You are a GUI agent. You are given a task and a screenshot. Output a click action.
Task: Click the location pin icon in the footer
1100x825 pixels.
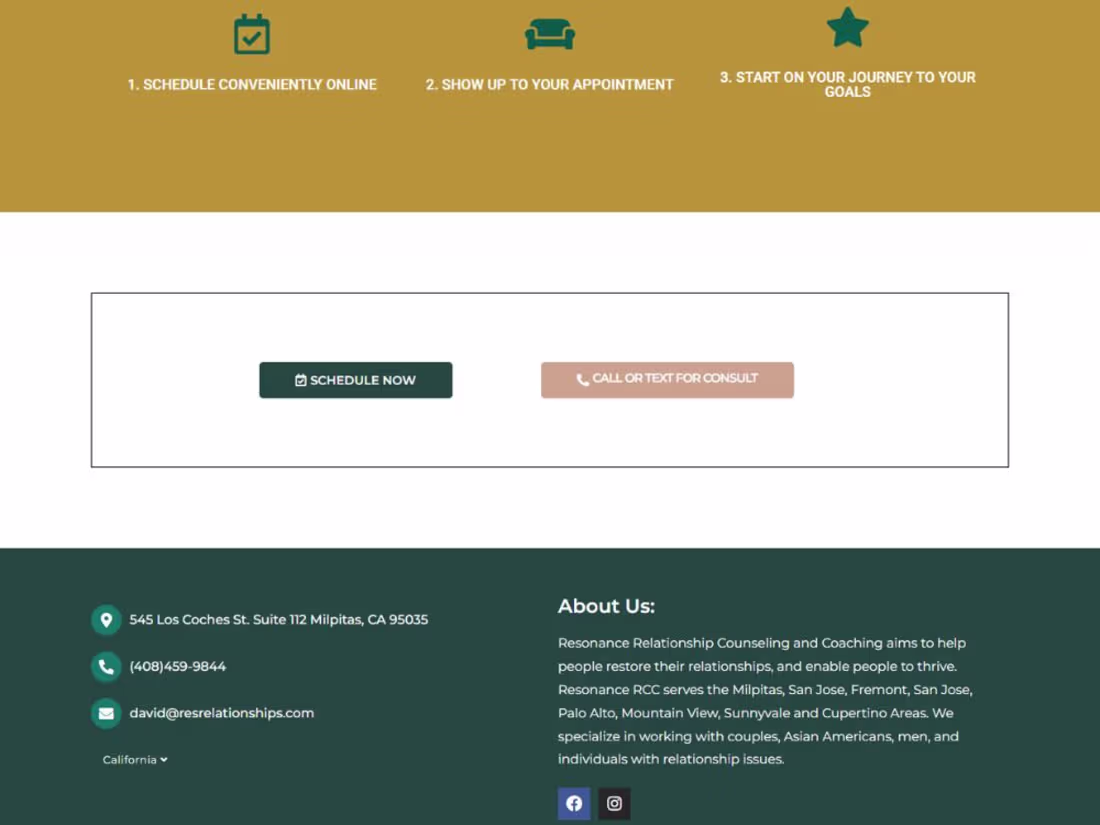pos(106,619)
